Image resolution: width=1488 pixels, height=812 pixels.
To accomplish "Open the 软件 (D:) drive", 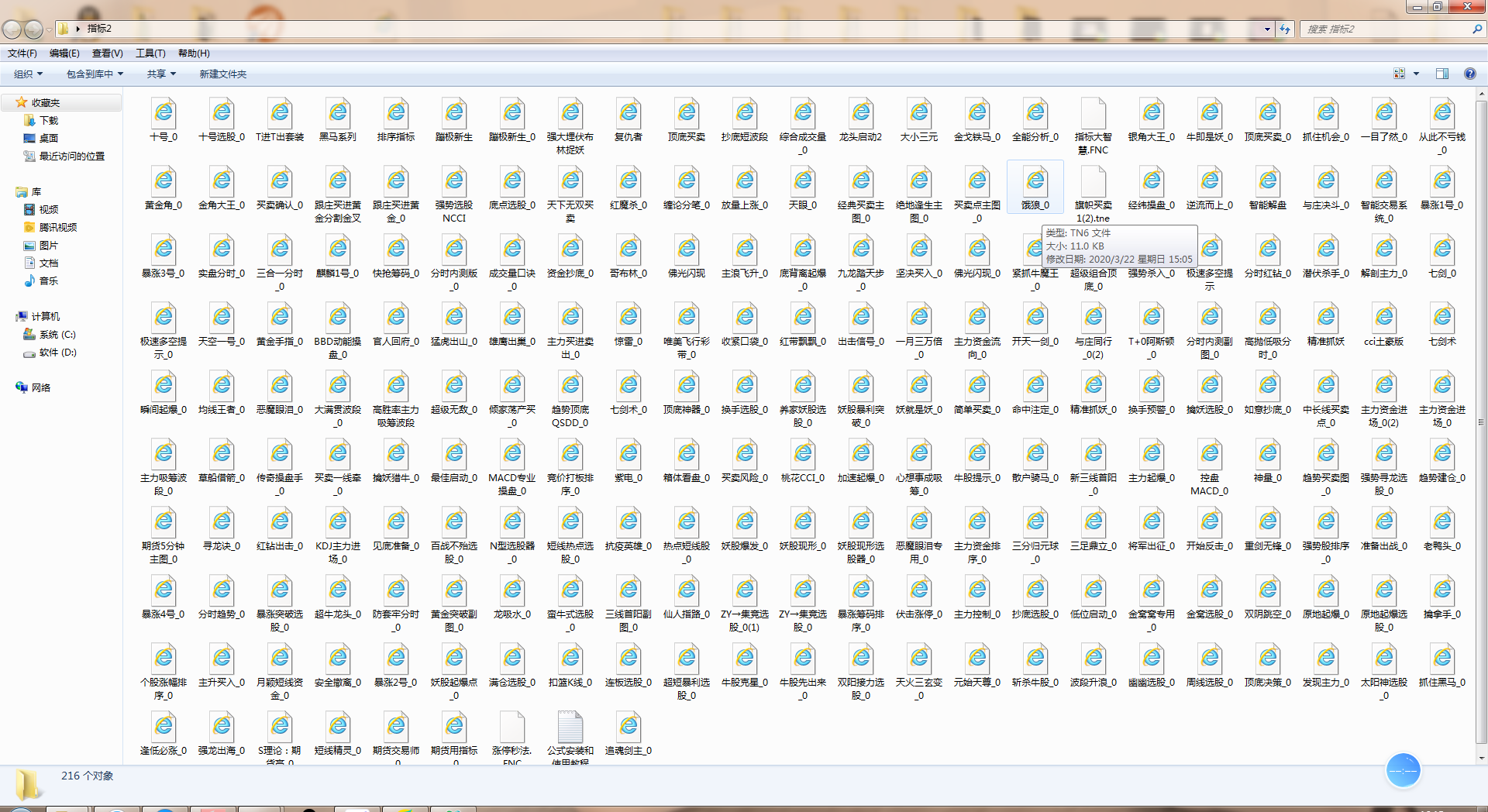I will 57,352.
